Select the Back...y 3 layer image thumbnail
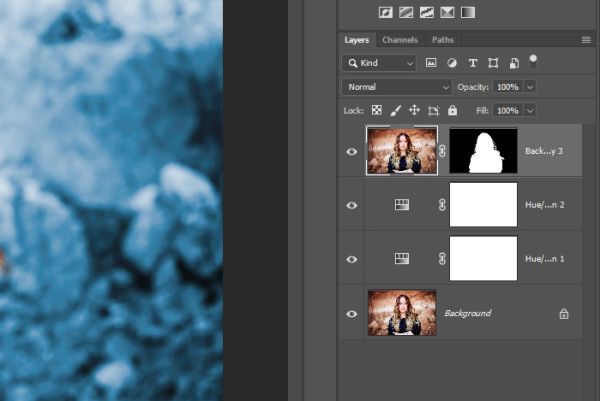The height and width of the screenshot is (401, 600). coord(402,150)
